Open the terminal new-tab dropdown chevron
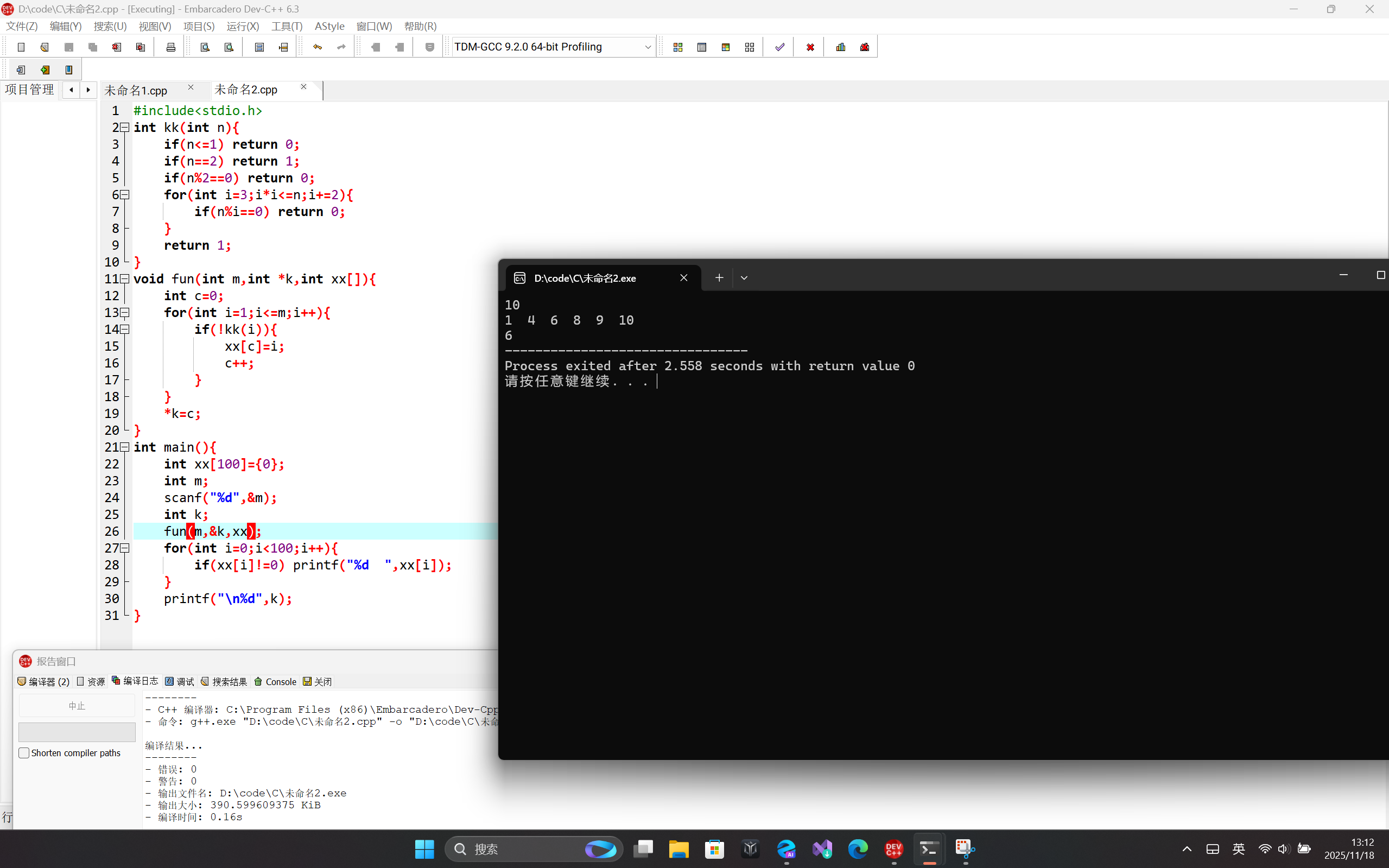 coord(744,278)
